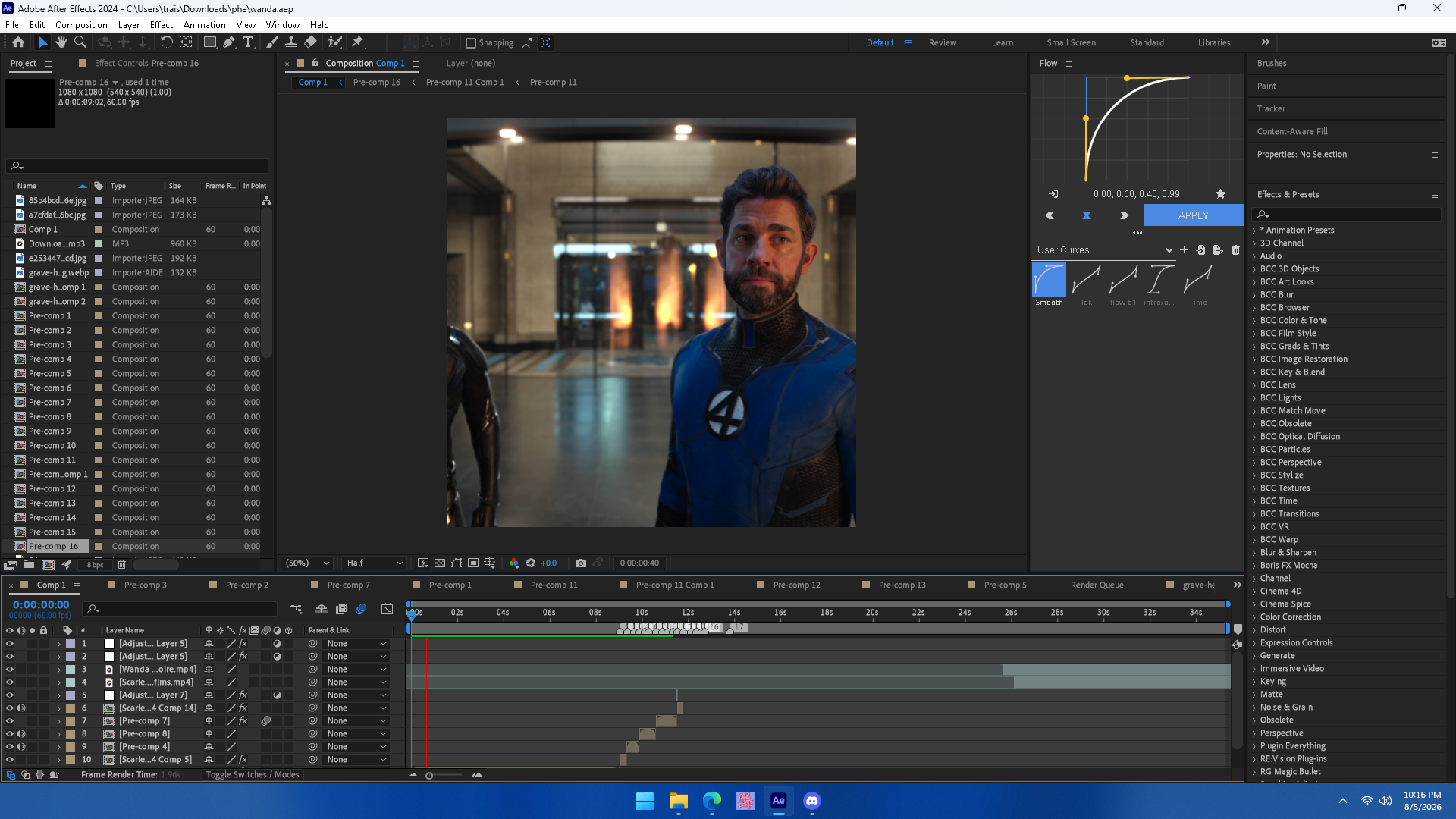Select the Brush tool
1456x819 pixels.
point(272,42)
